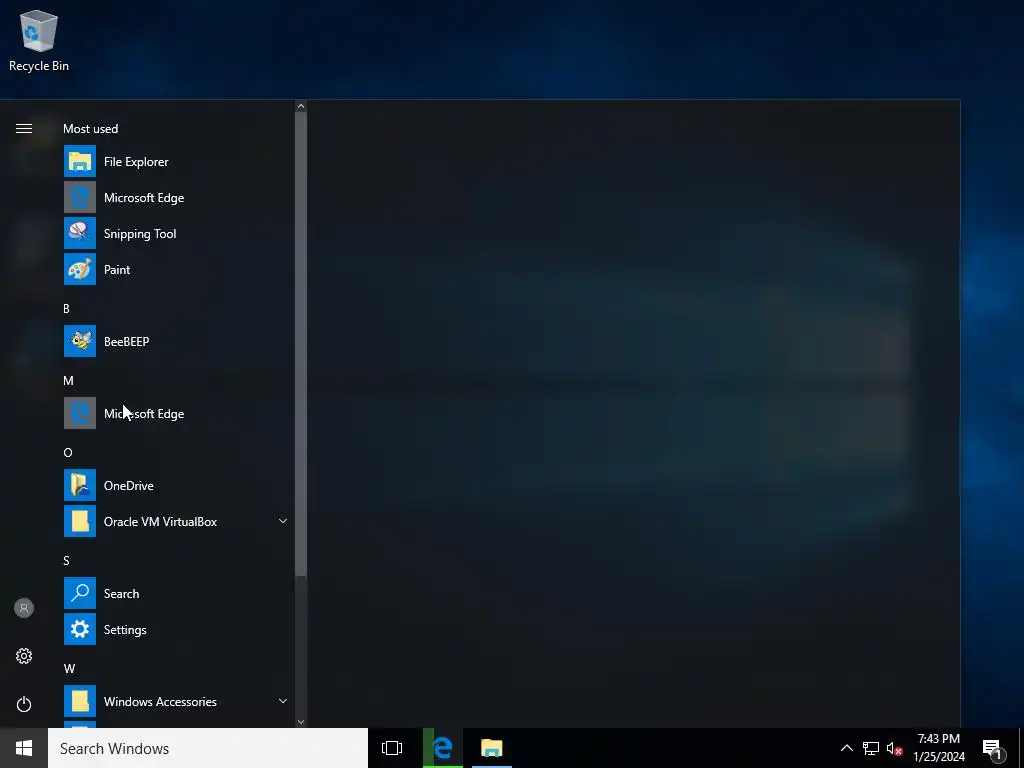Click the letter B group header
The height and width of the screenshot is (768, 1024).
click(66, 308)
